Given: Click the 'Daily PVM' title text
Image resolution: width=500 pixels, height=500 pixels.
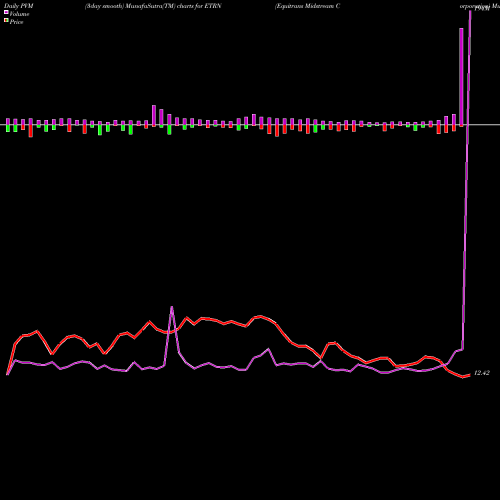Looking at the screenshot, I should click(x=19, y=6).
